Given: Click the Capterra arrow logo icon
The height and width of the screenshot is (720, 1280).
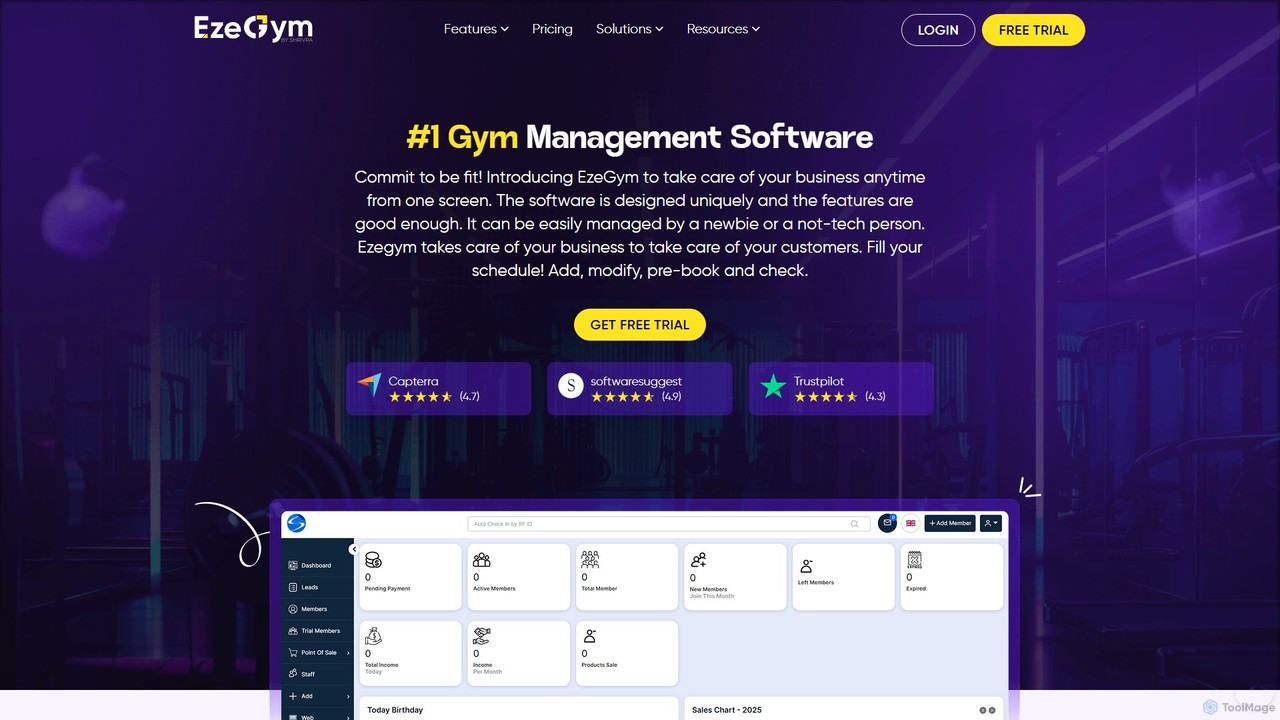Looking at the screenshot, I should coord(369,386).
